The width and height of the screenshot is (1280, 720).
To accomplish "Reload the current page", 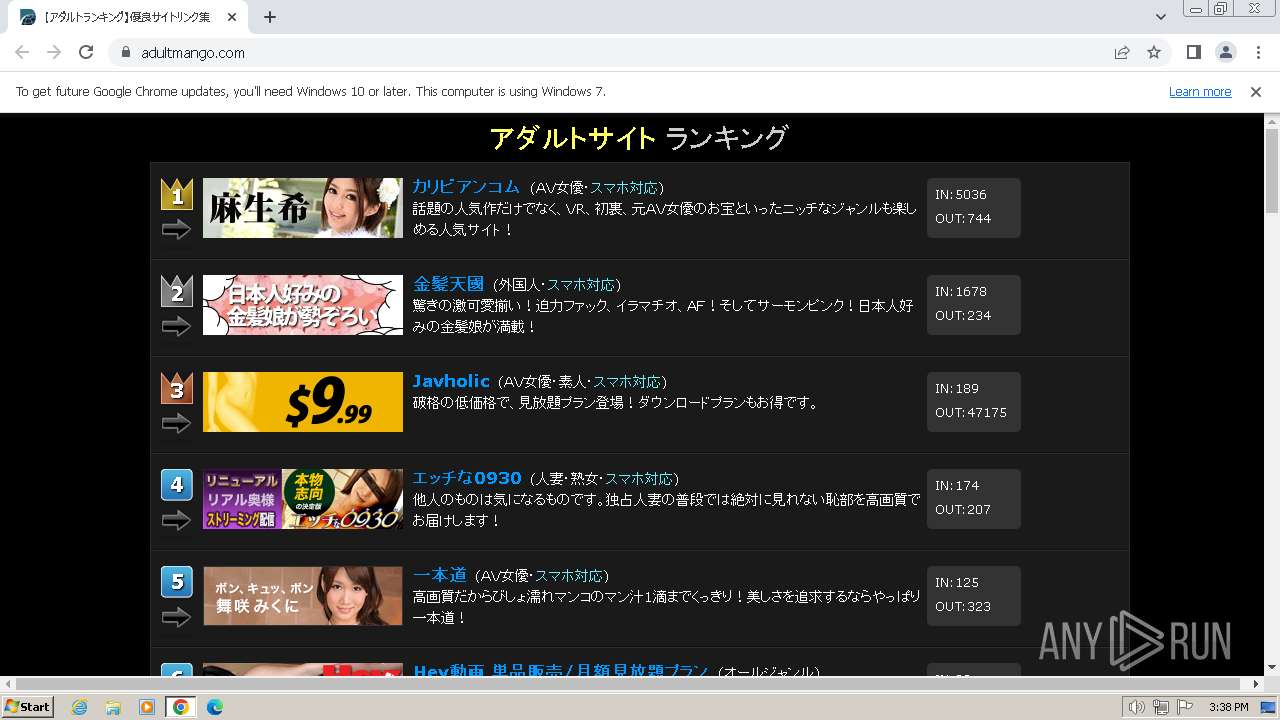I will tap(86, 52).
